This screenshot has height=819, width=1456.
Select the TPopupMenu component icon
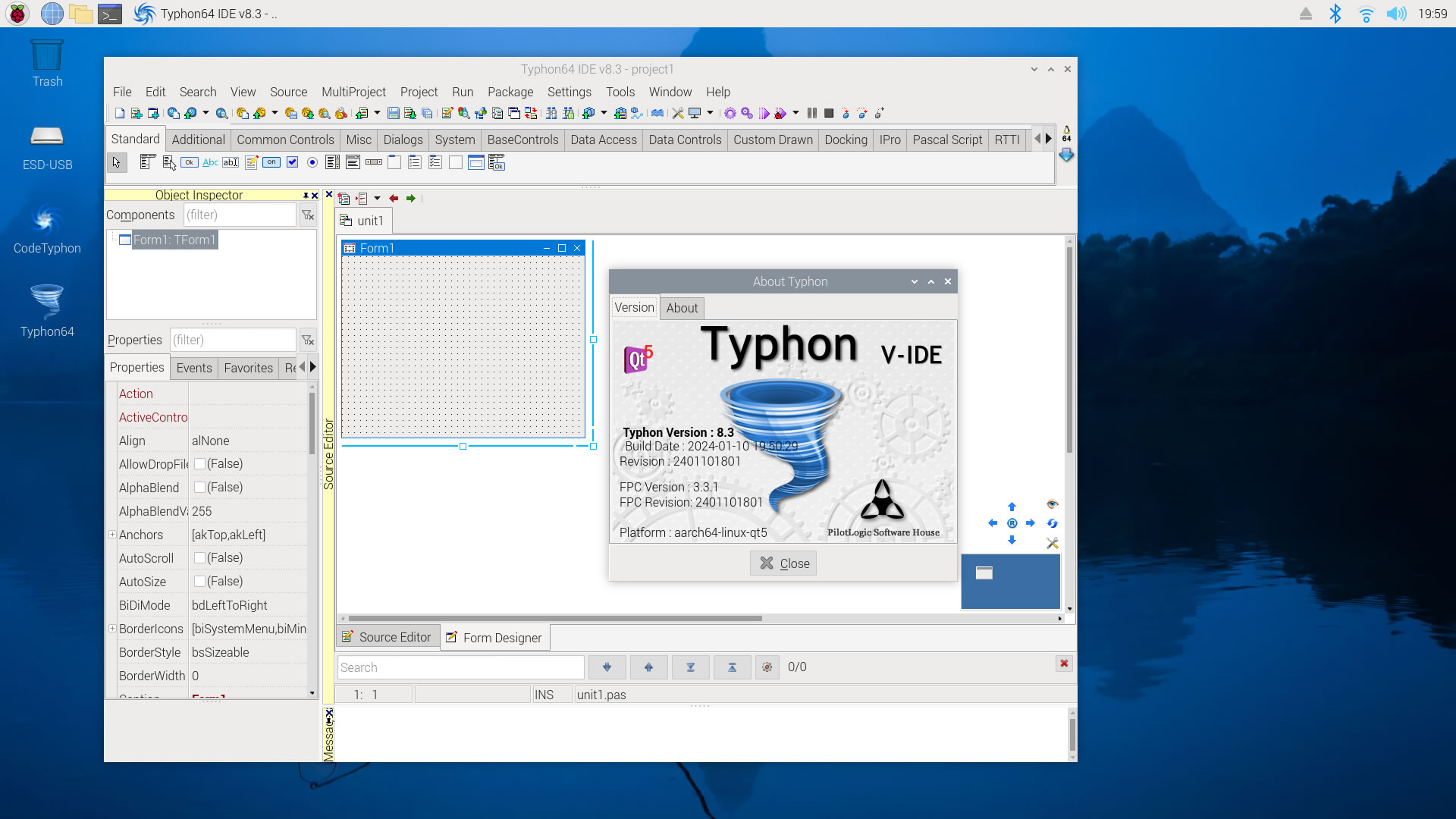click(x=168, y=162)
